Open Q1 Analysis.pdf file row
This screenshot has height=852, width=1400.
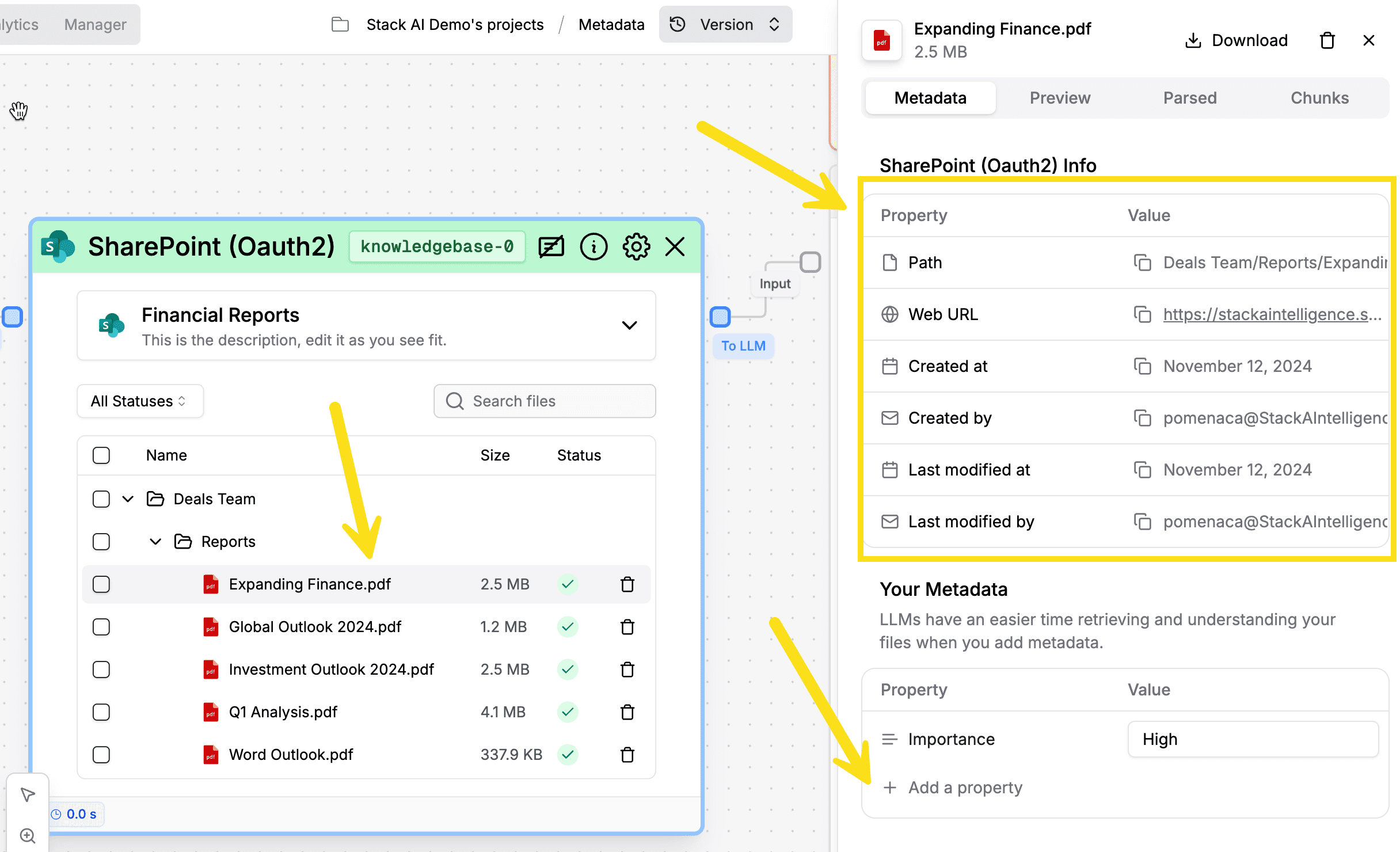[366, 712]
